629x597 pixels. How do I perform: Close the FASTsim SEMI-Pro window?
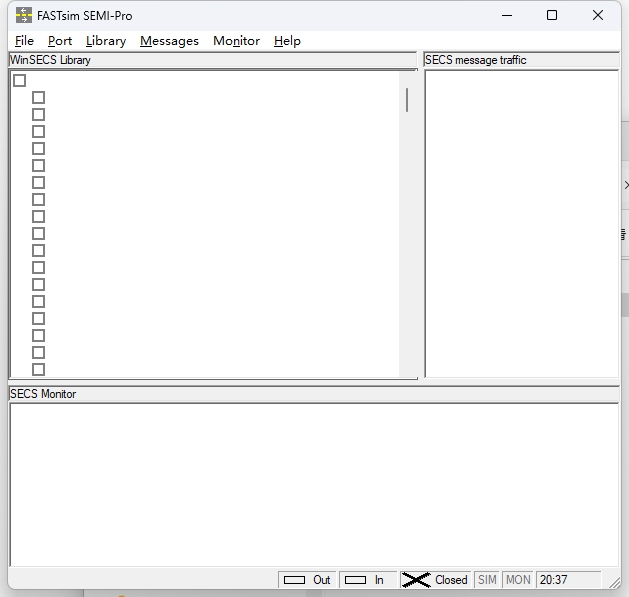[x=598, y=15]
